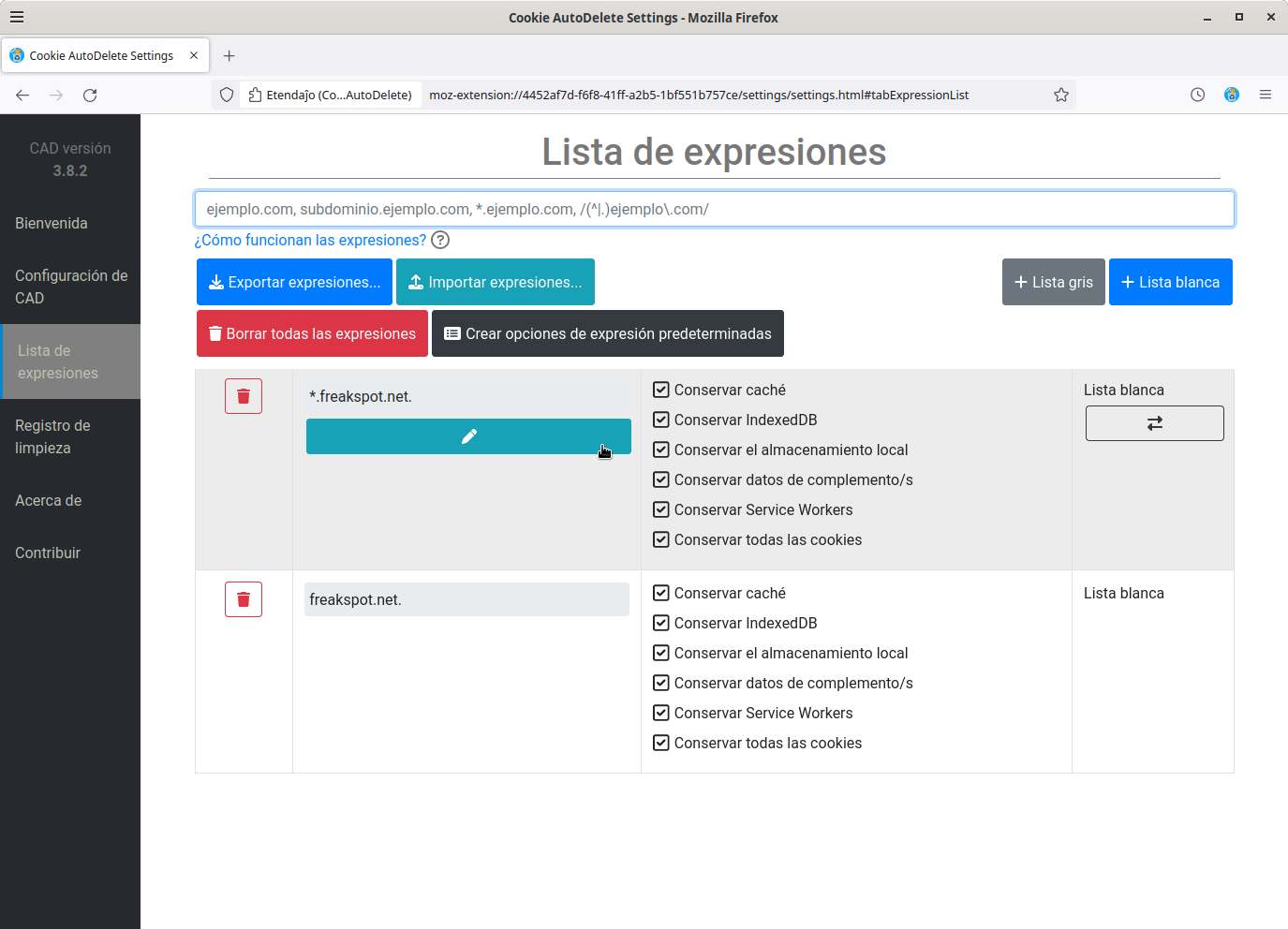Image resolution: width=1288 pixels, height=929 pixels.
Task: Open Configuración de CAD in the sidebar
Action: (x=70, y=287)
